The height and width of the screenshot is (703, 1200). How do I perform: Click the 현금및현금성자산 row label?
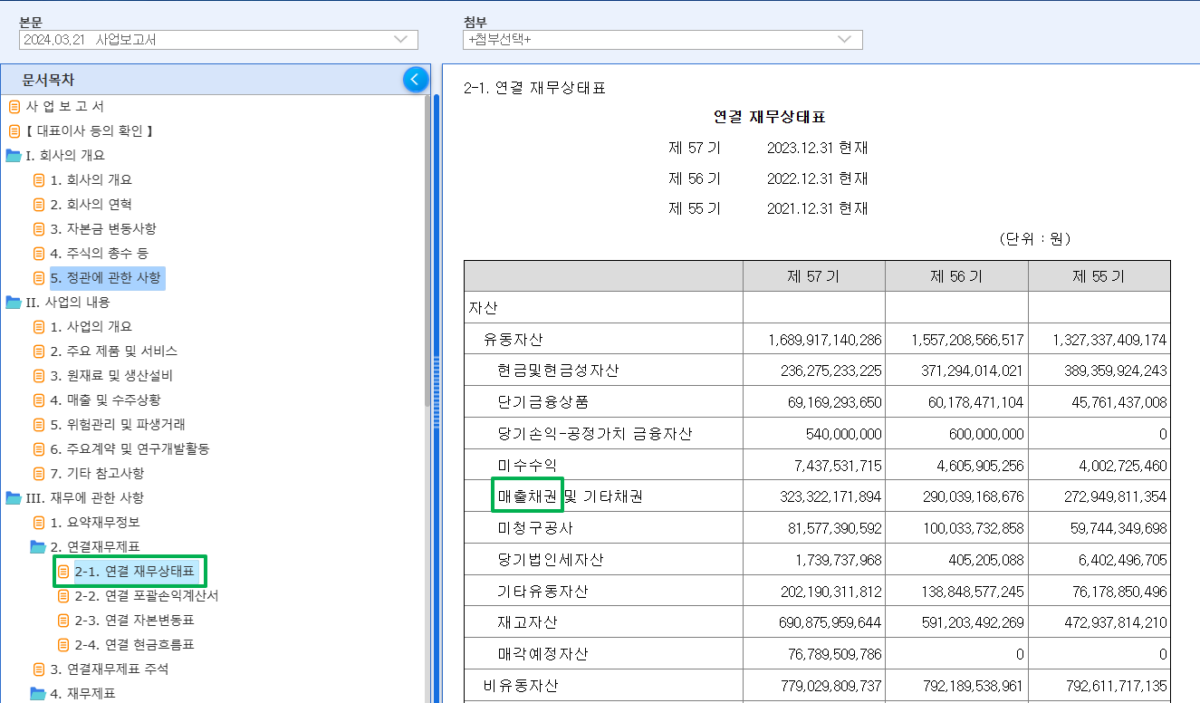click(x=558, y=370)
